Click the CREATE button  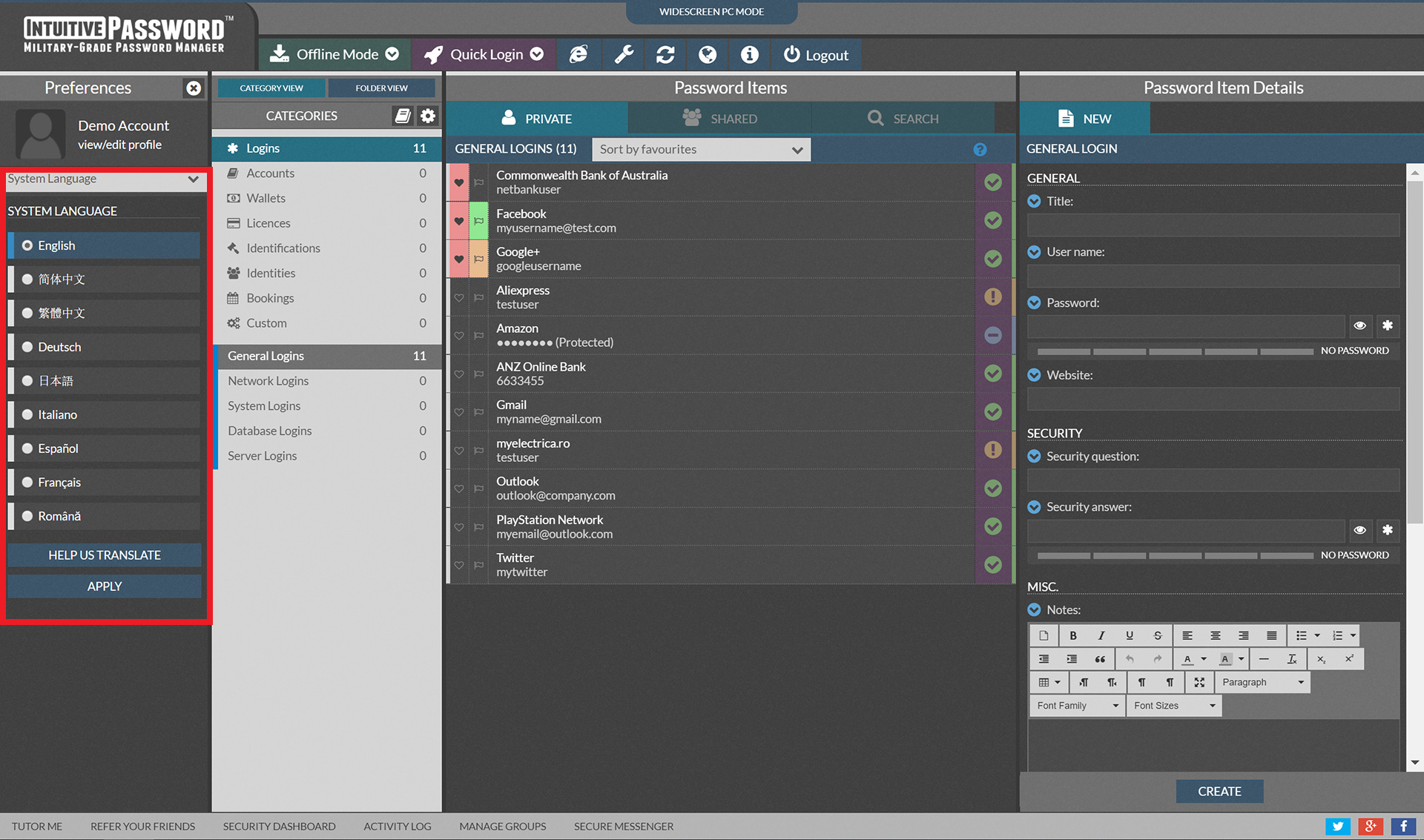click(1219, 791)
